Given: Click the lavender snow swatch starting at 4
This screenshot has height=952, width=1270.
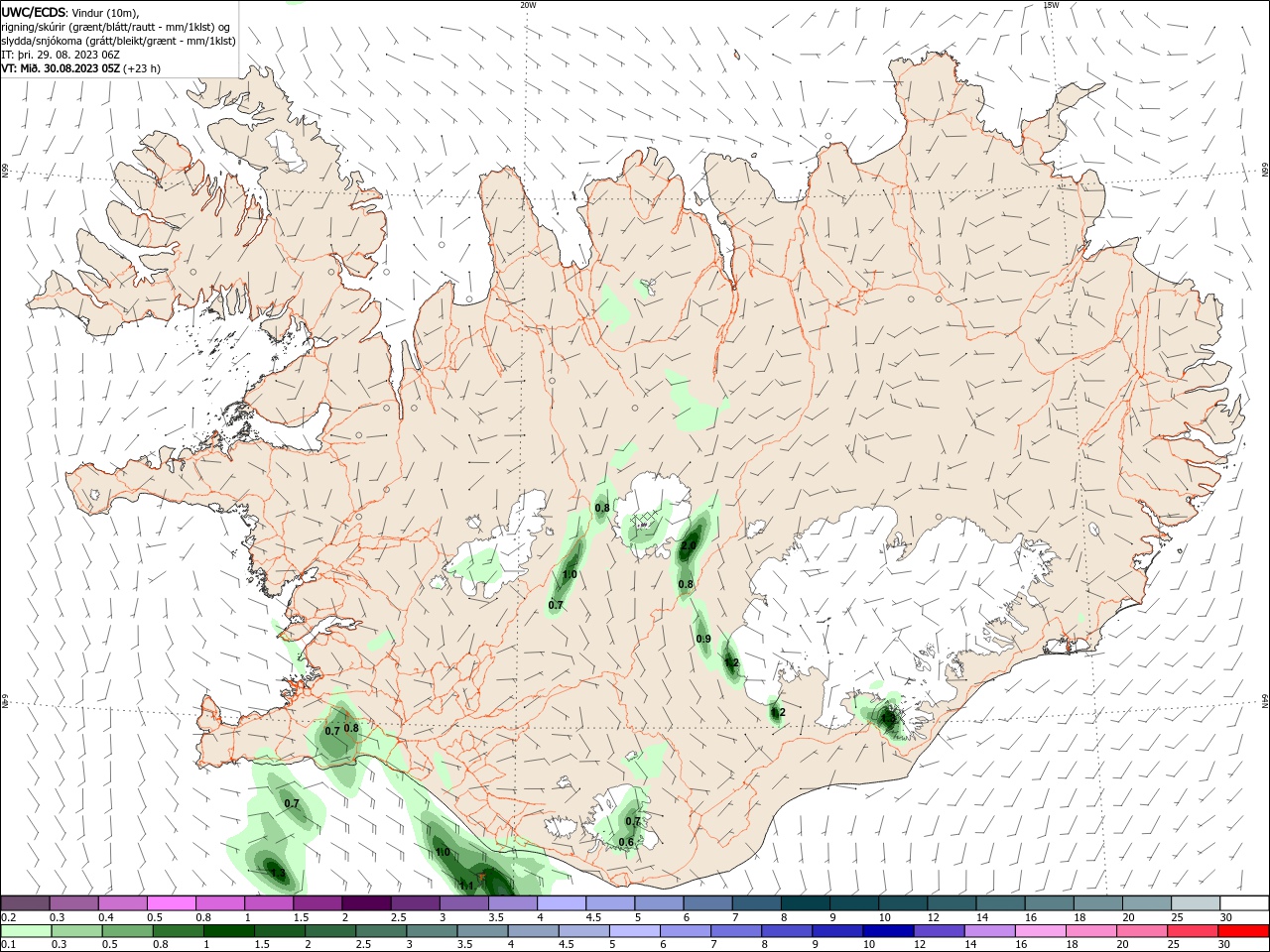Looking at the screenshot, I should (x=562, y=902).
